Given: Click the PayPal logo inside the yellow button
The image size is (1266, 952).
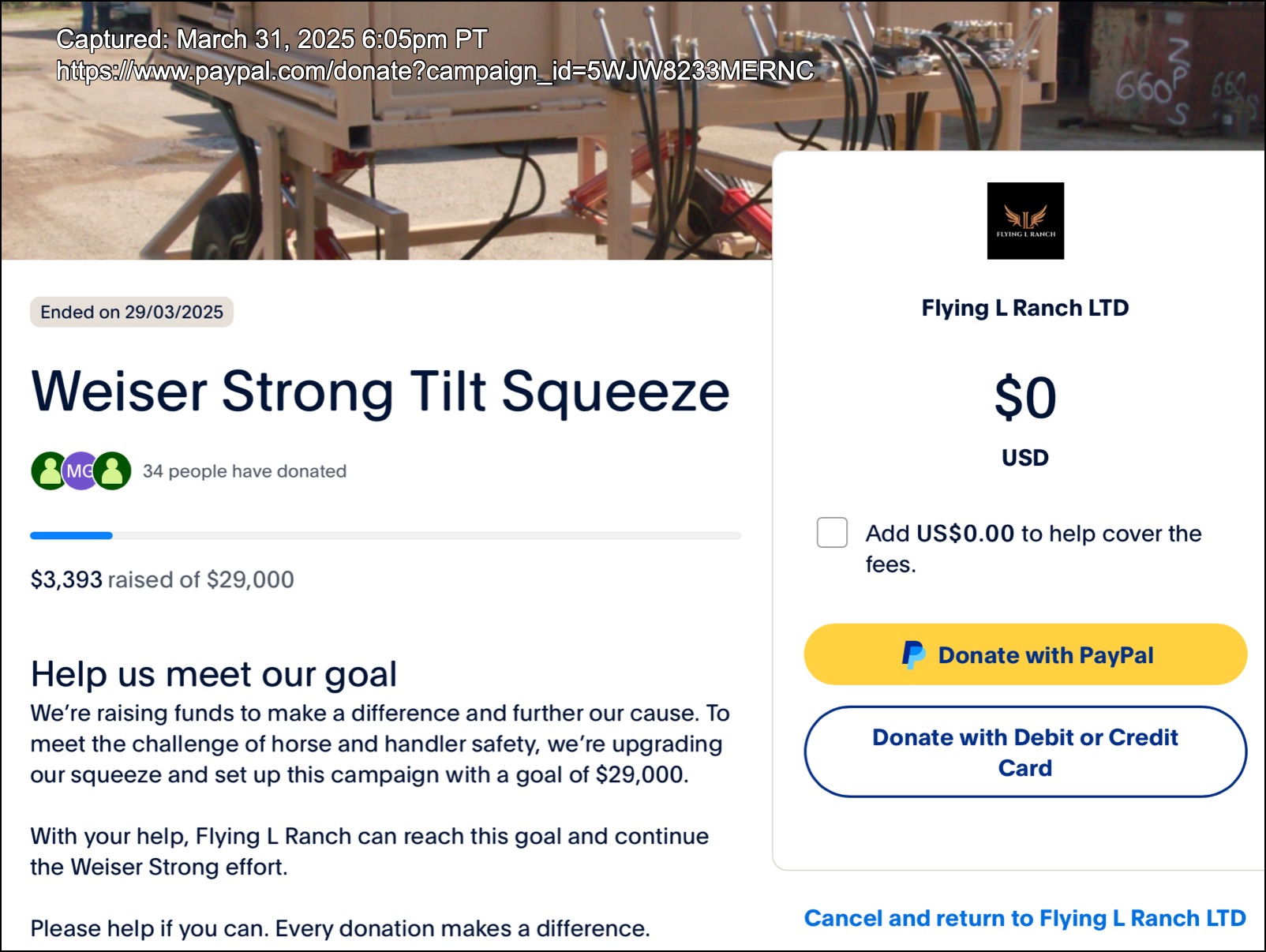Looking at the screenshot, I should click(x=913, y=655).
